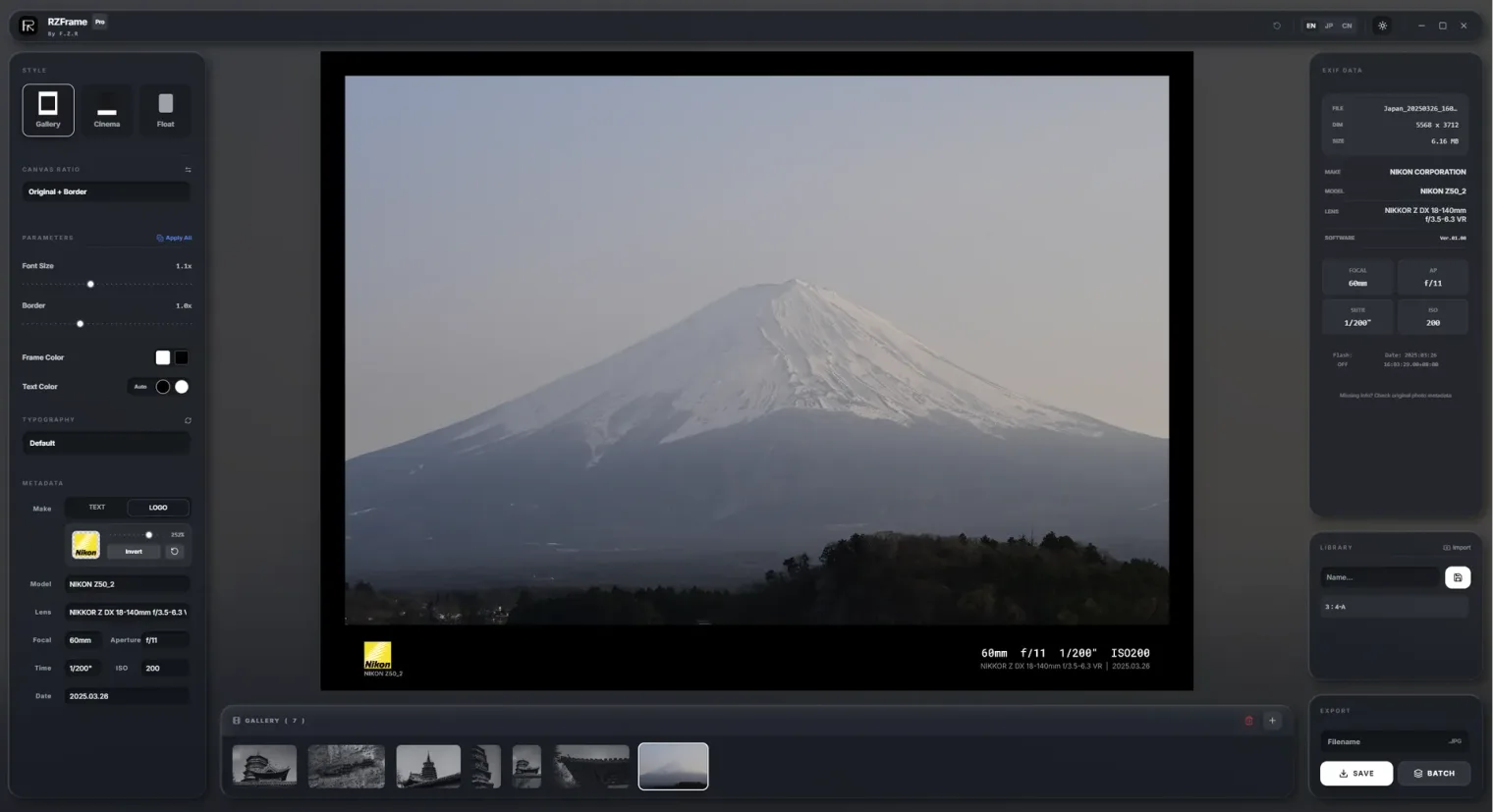Switch interface language to CN
The image size is (1493, 812).
click(1347, 26)
